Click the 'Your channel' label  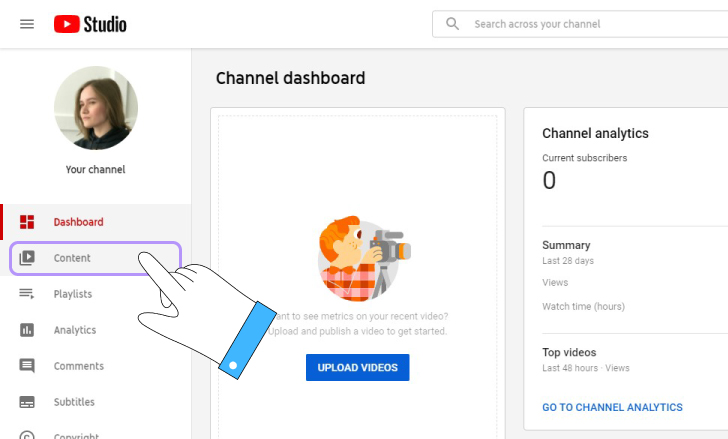pos(95,169)
